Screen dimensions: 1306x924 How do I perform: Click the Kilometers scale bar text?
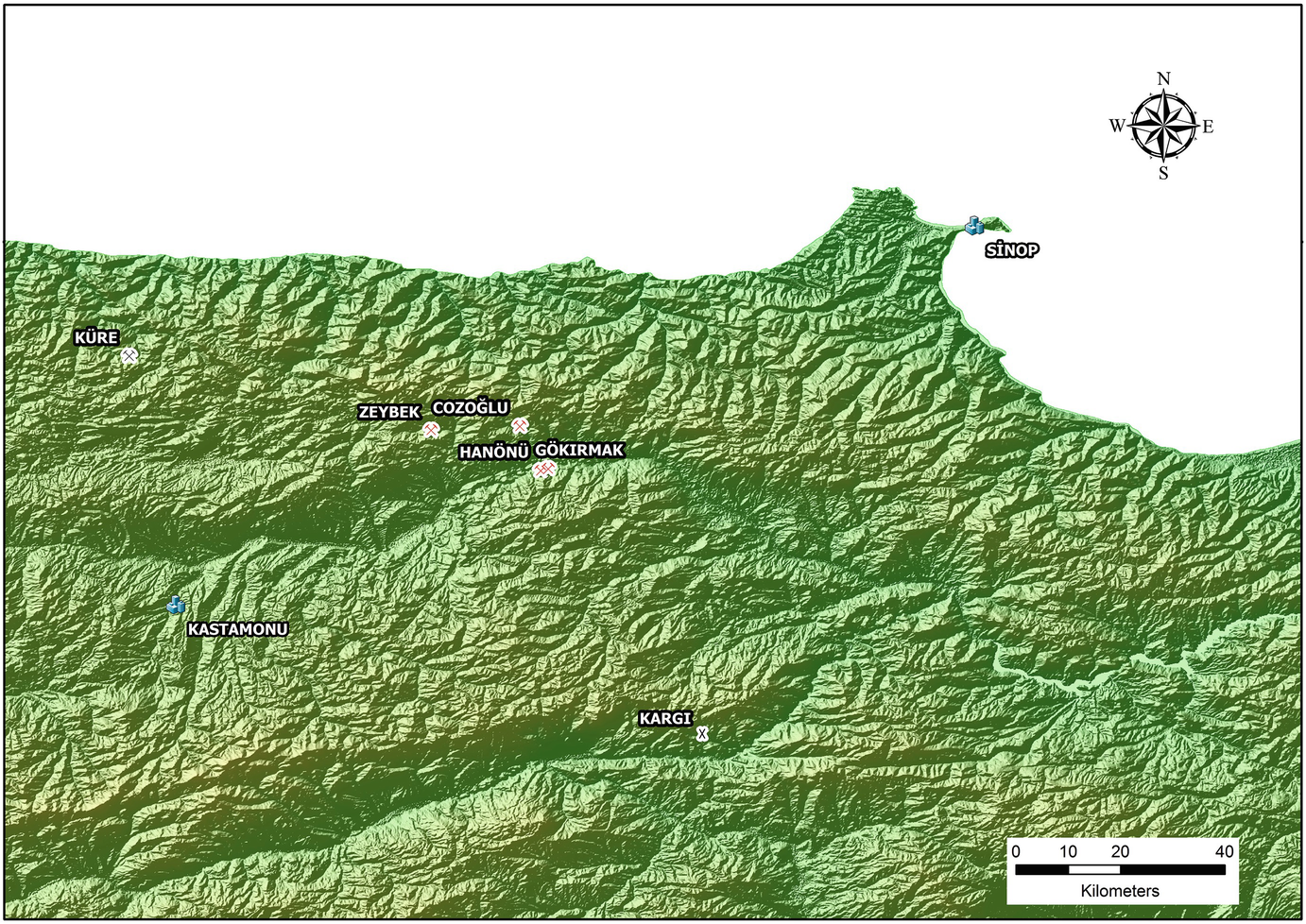[1120, 891]
